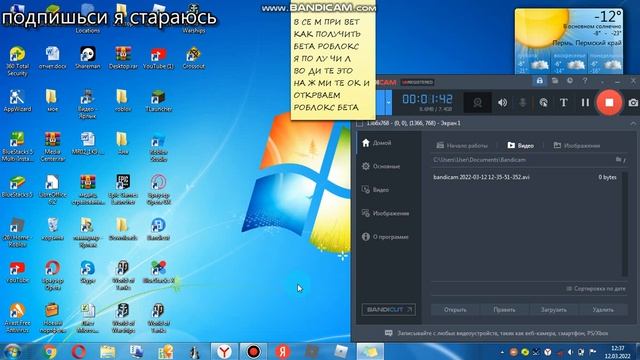The image size is (640, 360).
Task: Click the Править button
Action: click(x=504, y=310)
